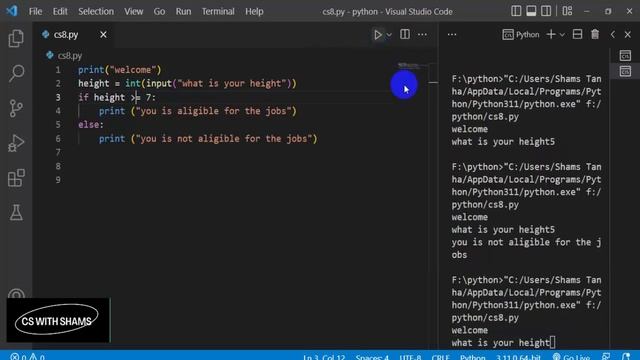The height and width of the screenshot is (360, 640).
Task: Run the Python file with play button
Action: pos(378,35)
